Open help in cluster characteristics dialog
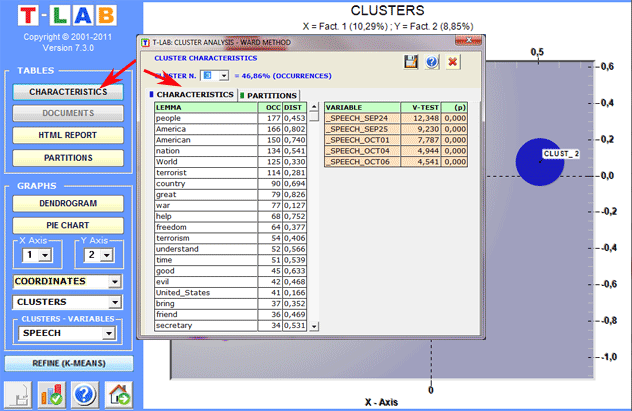This screenshot has width=632, height=411. coord(432,62)
